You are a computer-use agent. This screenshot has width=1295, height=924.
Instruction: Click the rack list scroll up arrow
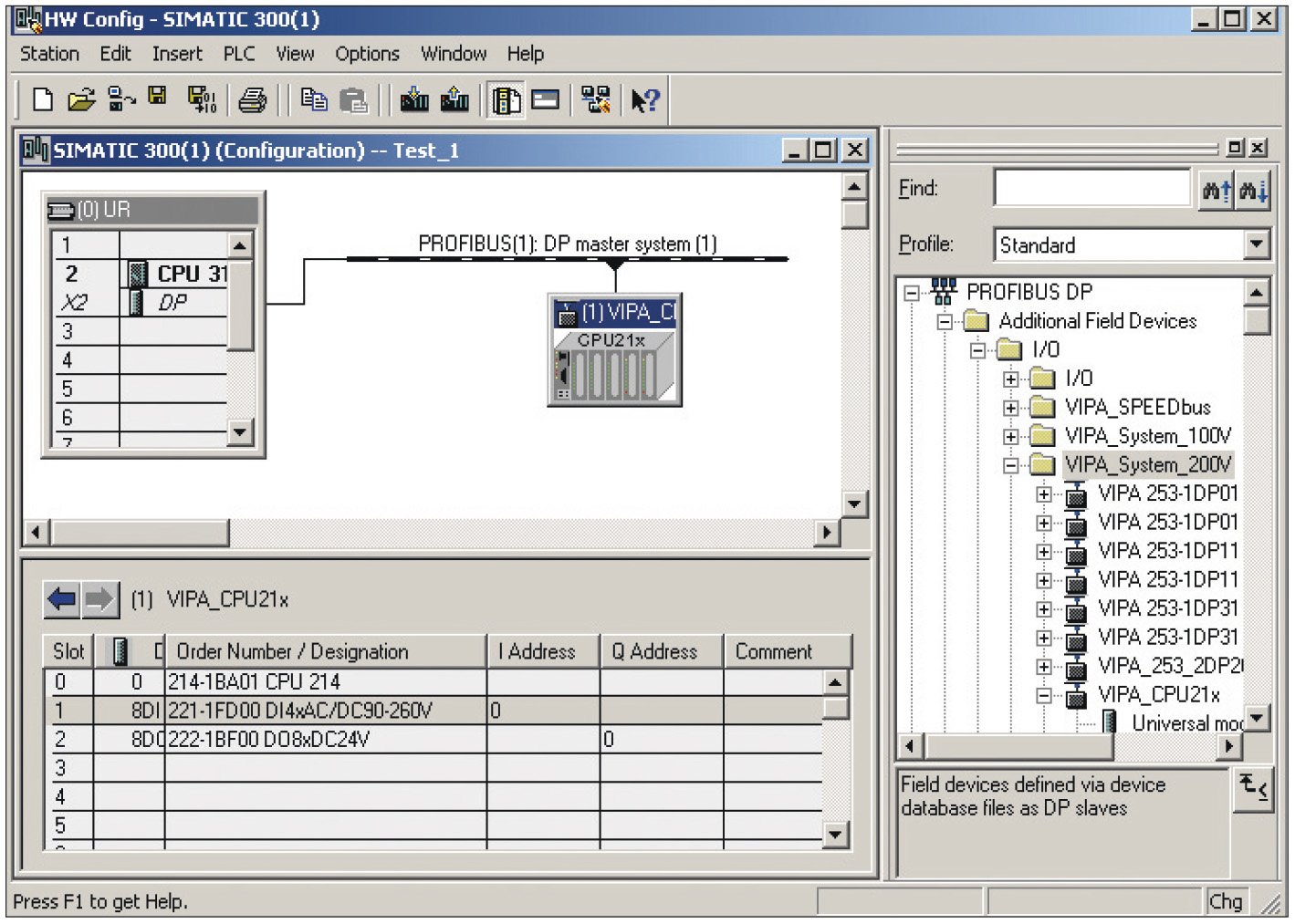coord(240,245)
